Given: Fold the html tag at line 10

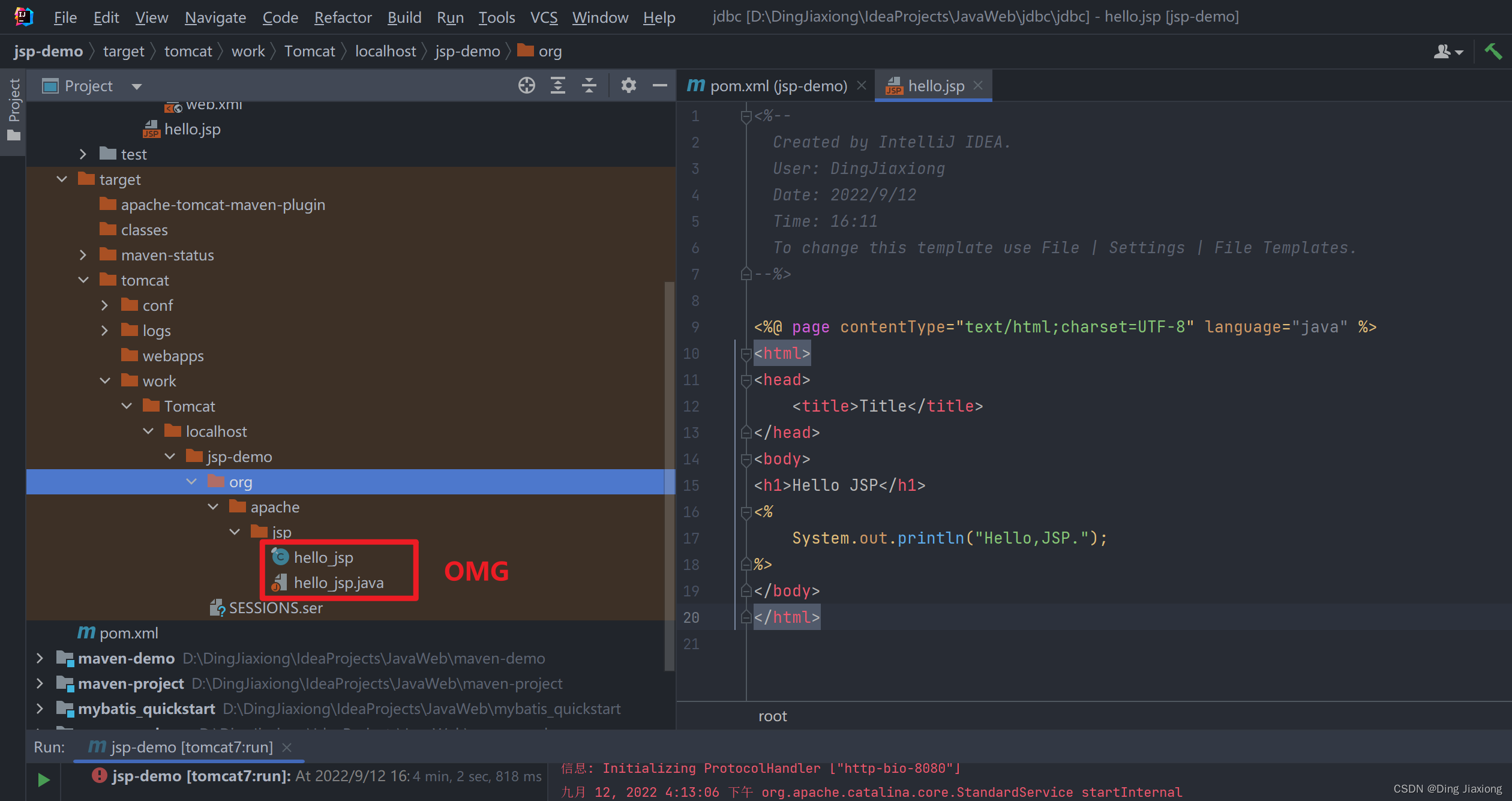Looking at the screenshot, I should tap(746, 354).
